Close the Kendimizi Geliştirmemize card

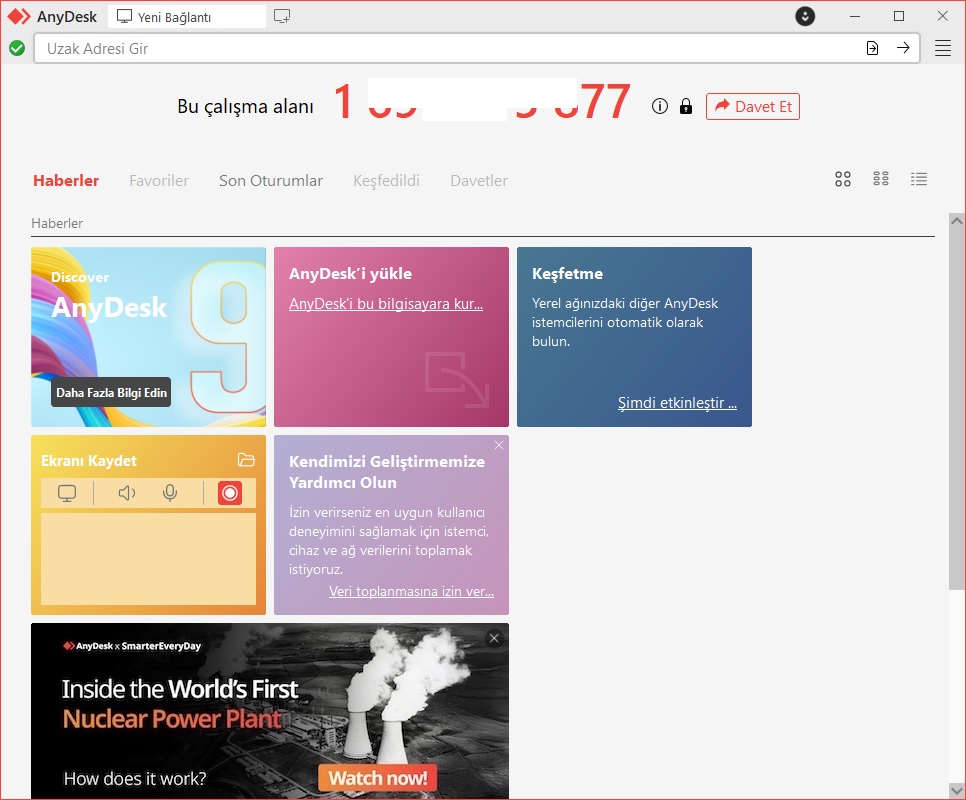point(499,445)
